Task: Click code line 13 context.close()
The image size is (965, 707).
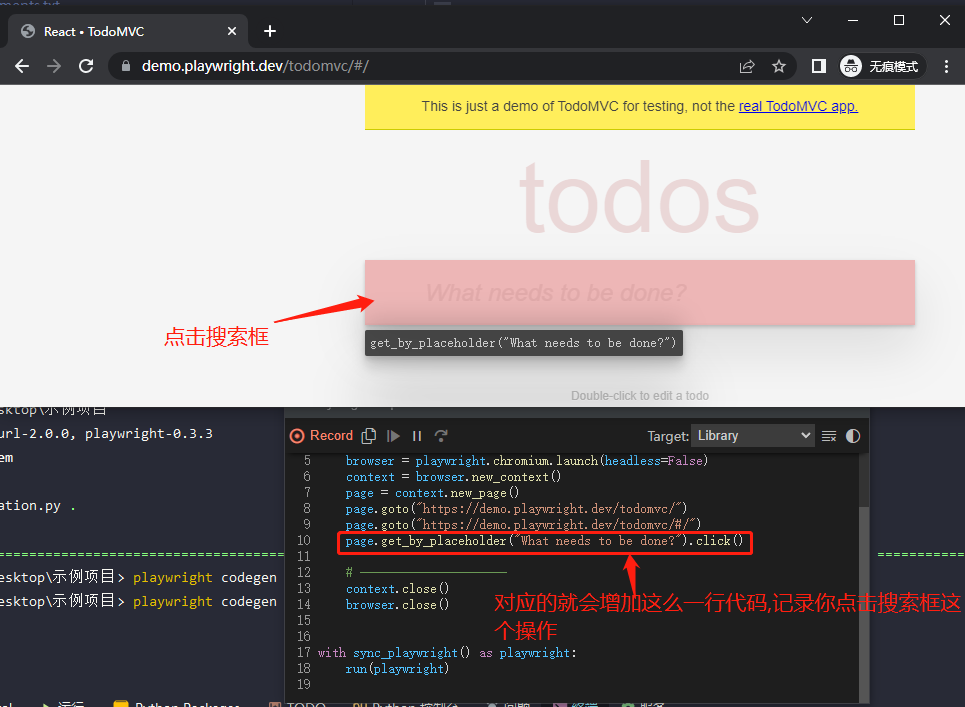Action: 397,589
